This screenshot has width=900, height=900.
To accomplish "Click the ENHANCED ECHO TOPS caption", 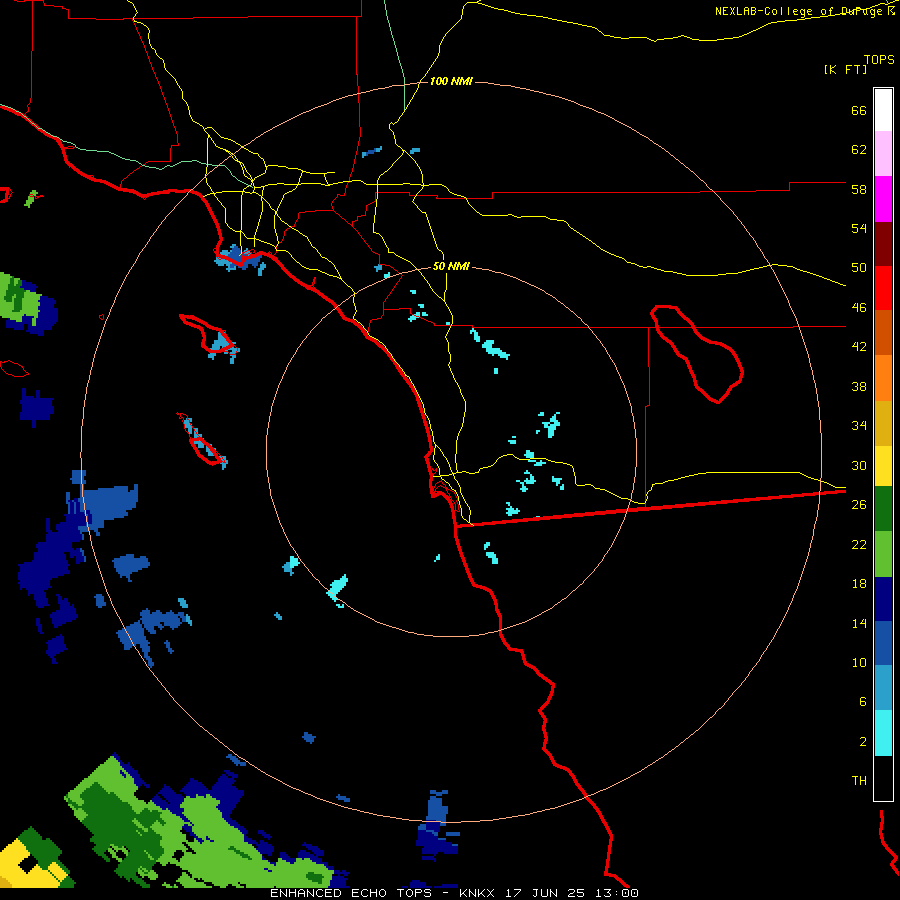I will pos(351,893).
